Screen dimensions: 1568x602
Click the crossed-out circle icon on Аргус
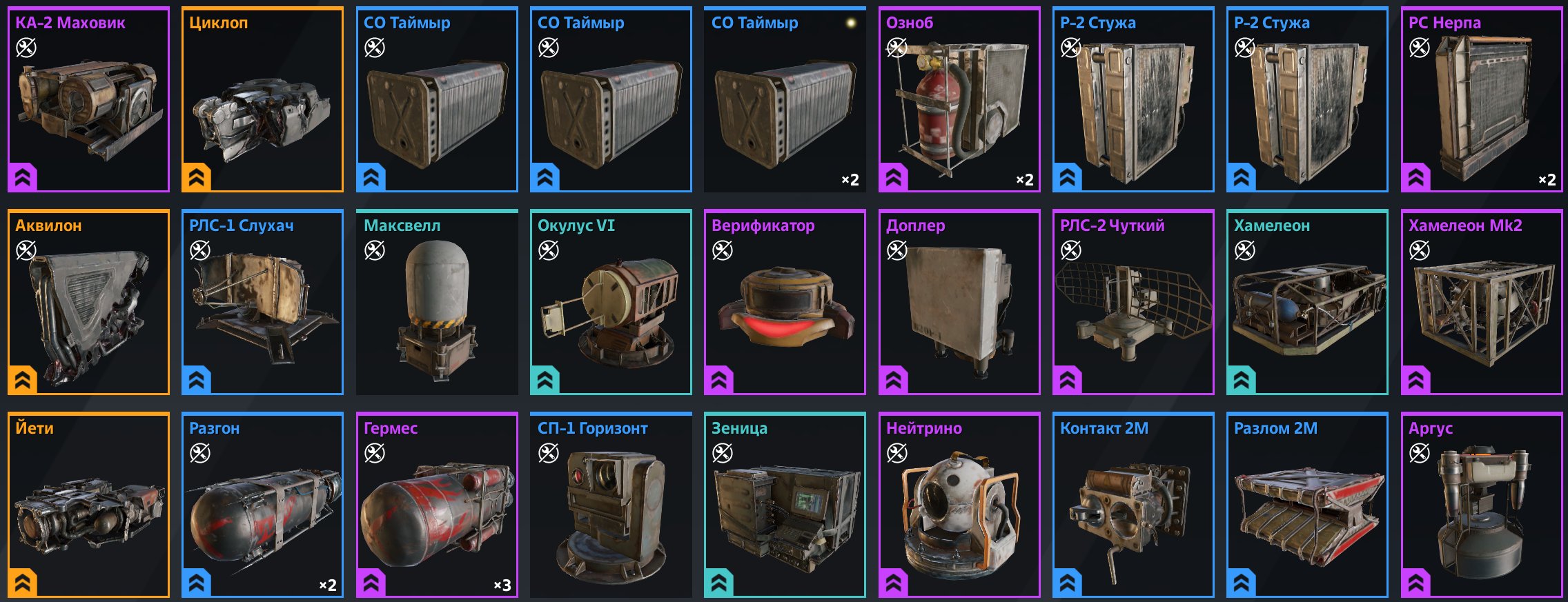click(1419, 453)
